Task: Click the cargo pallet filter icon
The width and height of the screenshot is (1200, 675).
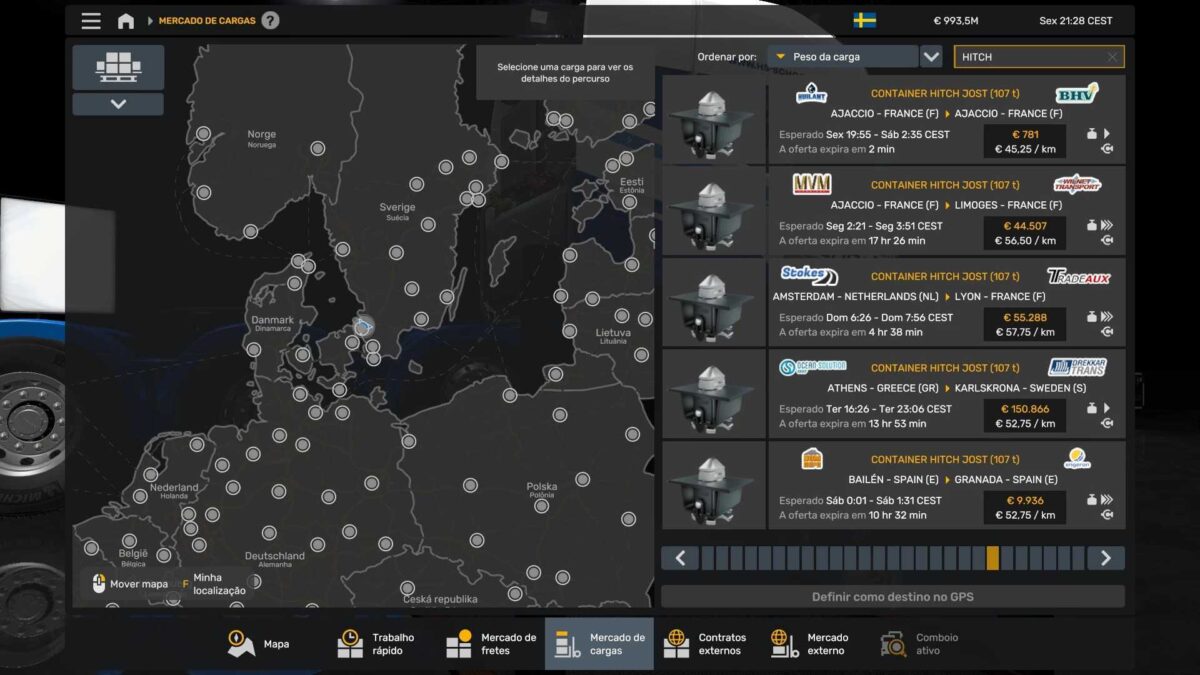Action: click(118, 67)
